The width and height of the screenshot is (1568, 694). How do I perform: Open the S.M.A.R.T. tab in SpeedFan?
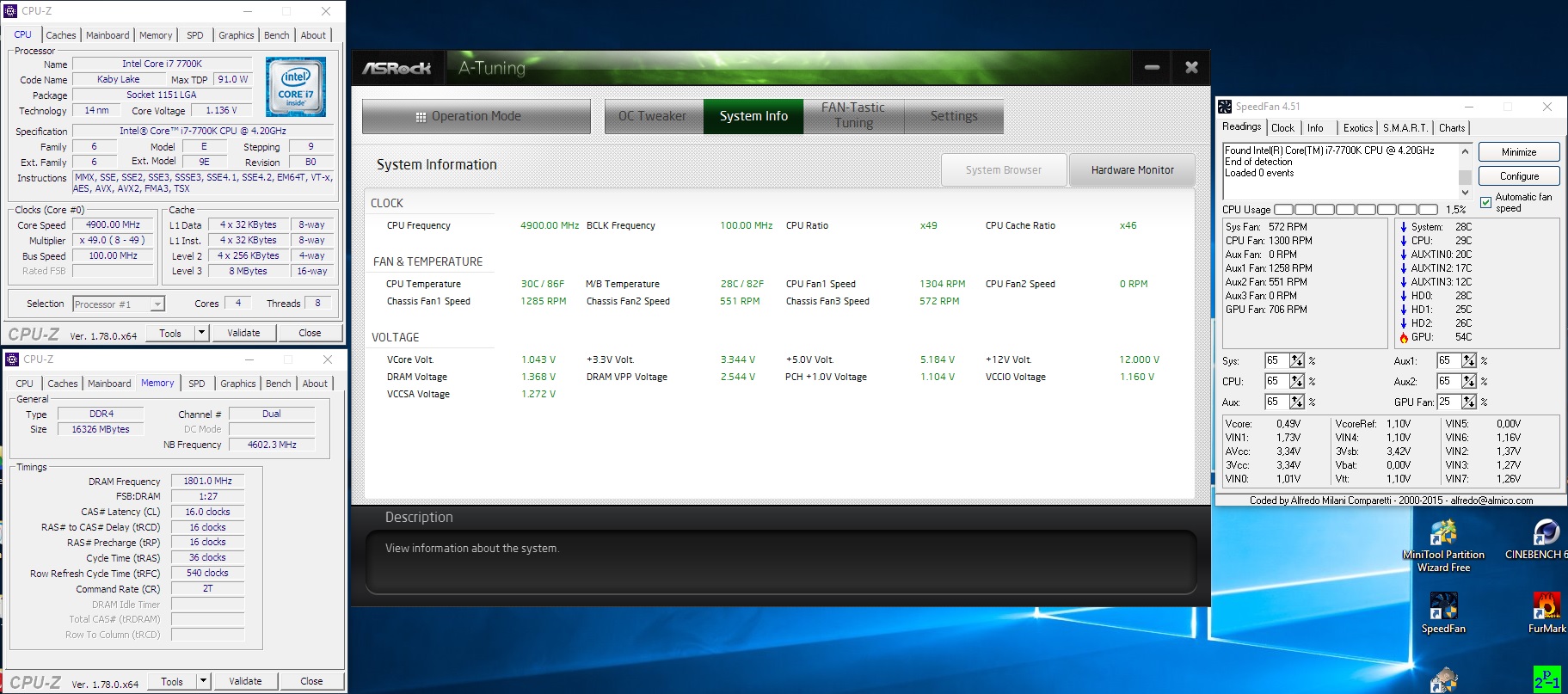pyautogui.click(x=1405, y=128)
